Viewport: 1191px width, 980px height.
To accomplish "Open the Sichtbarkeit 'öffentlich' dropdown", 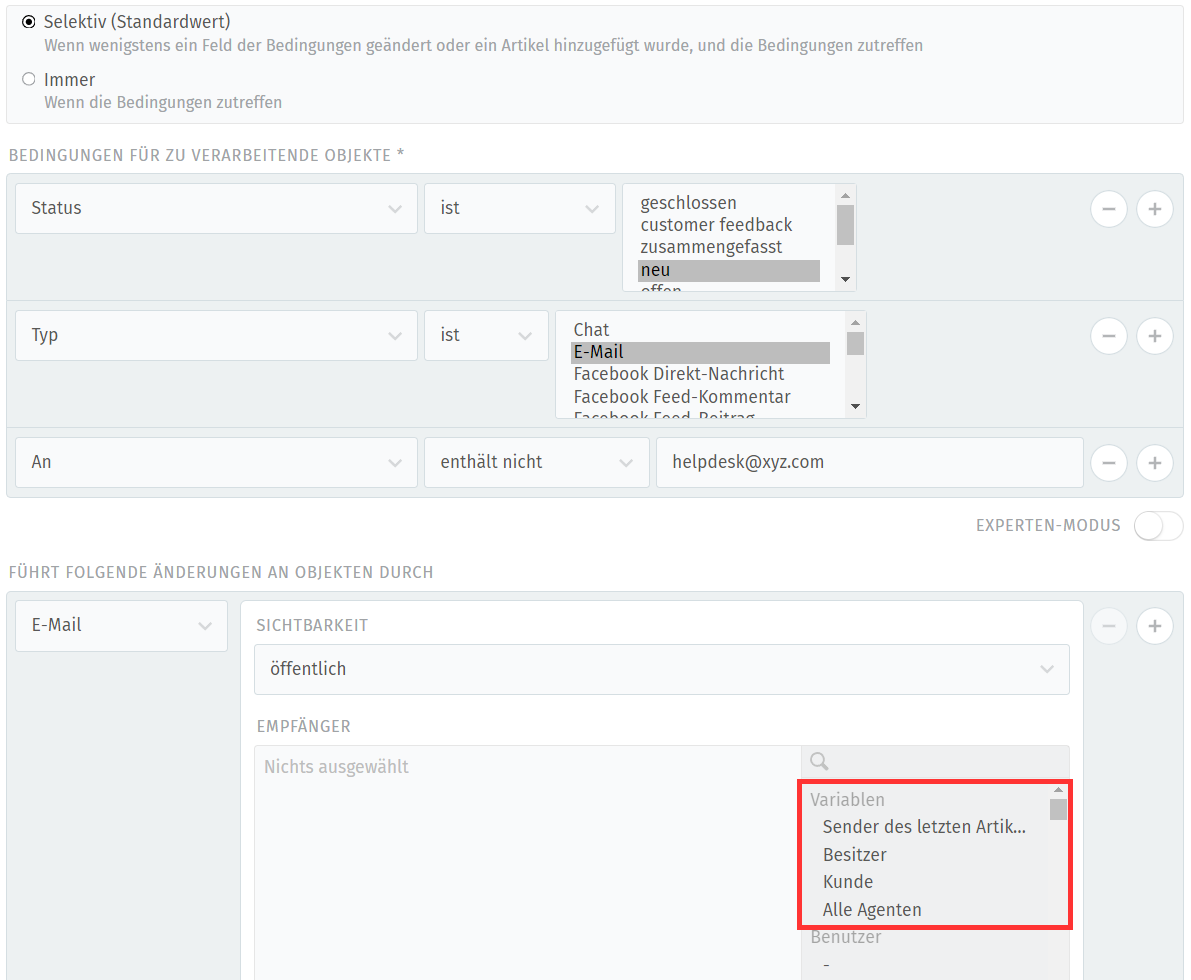I will coord(662,669).
